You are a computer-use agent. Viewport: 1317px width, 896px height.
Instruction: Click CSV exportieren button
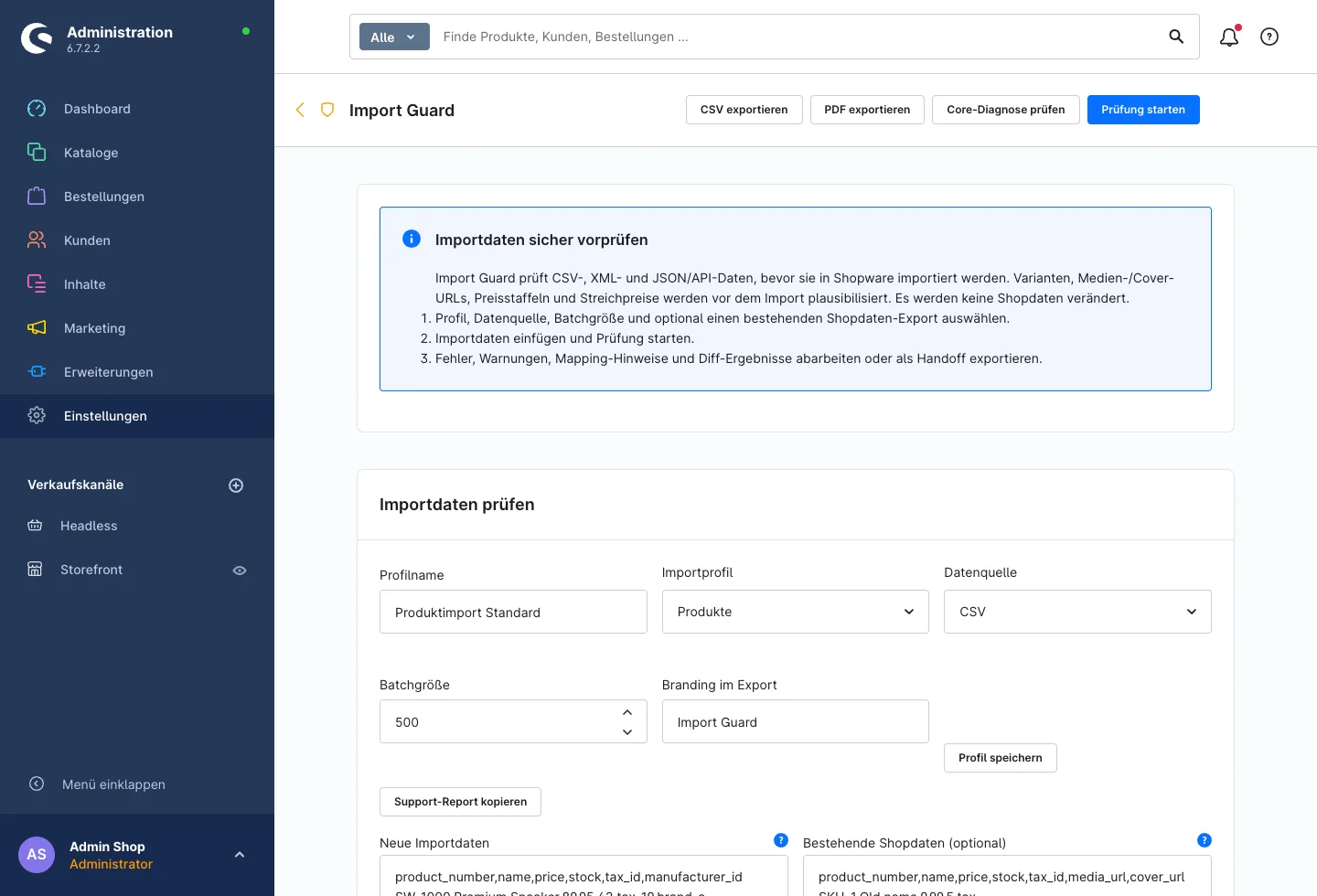(744, 110)
